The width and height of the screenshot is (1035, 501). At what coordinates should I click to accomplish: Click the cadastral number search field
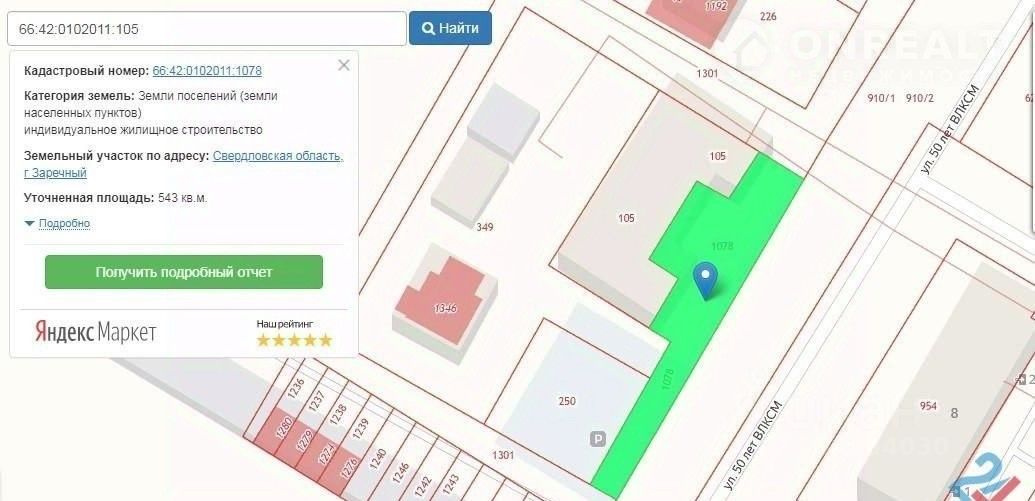pyautogui.click(x=207, y=28)
